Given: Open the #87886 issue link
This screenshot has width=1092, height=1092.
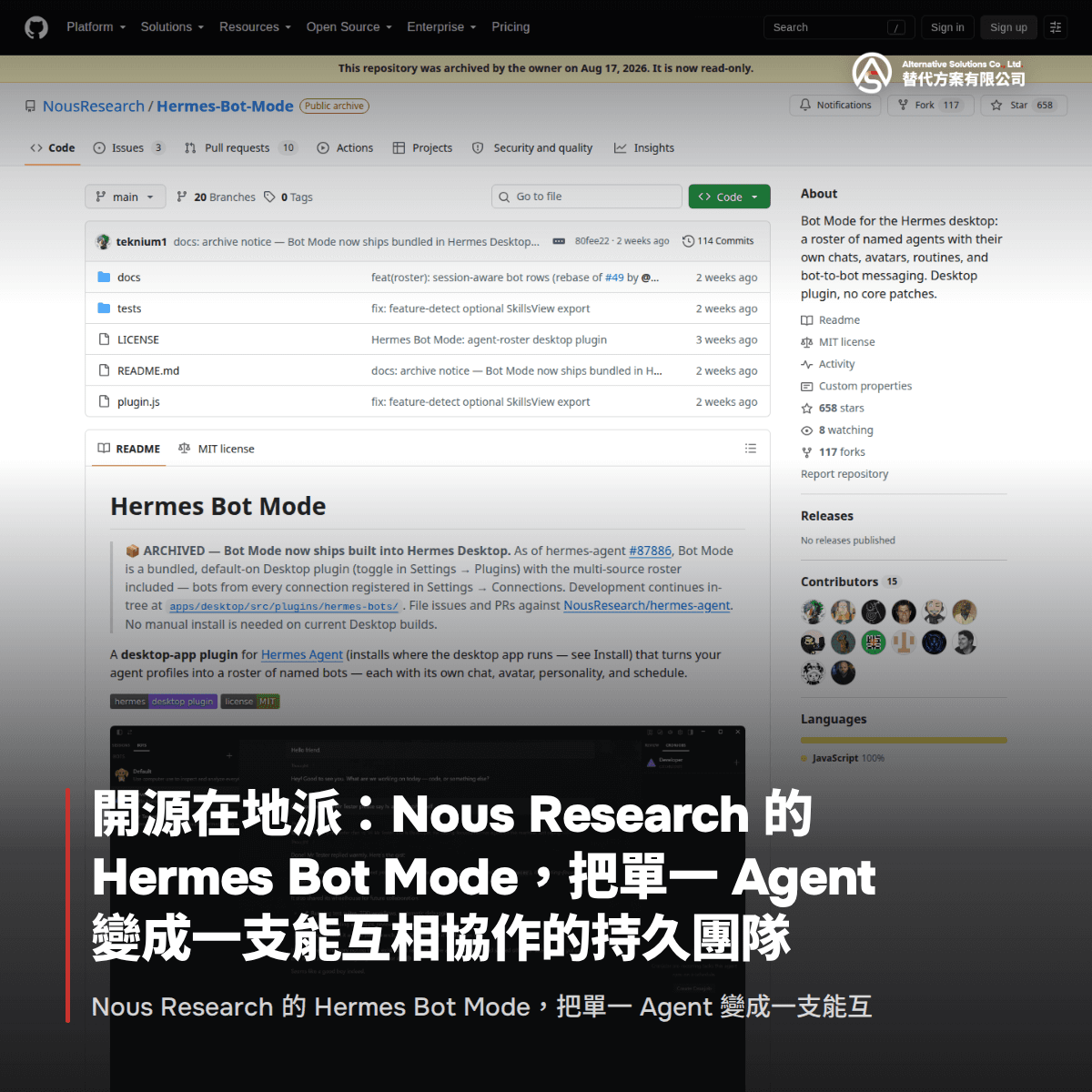Looking at the screenshot, I should [651, 551].
